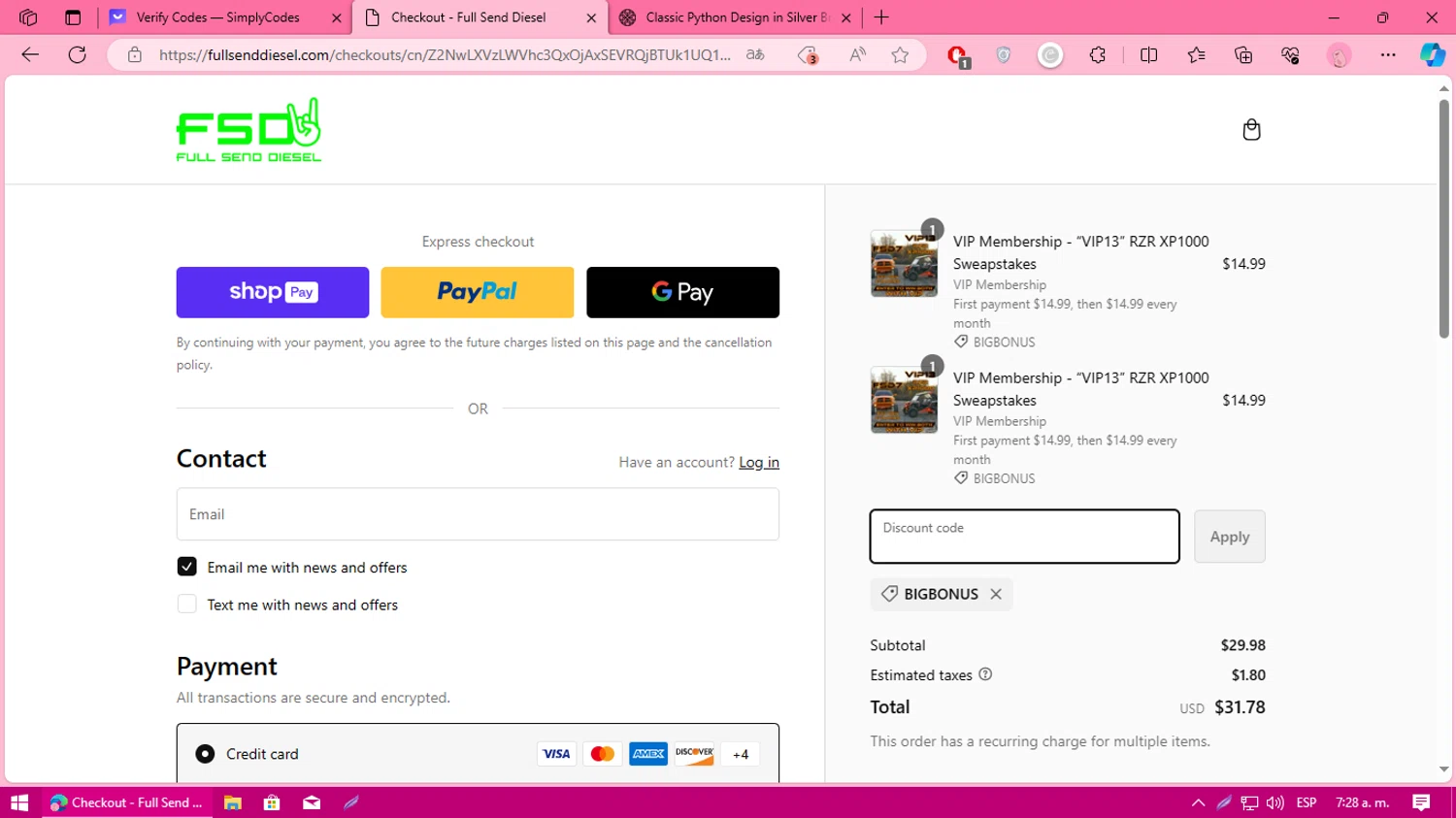Viewport: 1456px width, 818px height.
Task: Close the Classic Python Design tab
Action: (x=846, y=17)
